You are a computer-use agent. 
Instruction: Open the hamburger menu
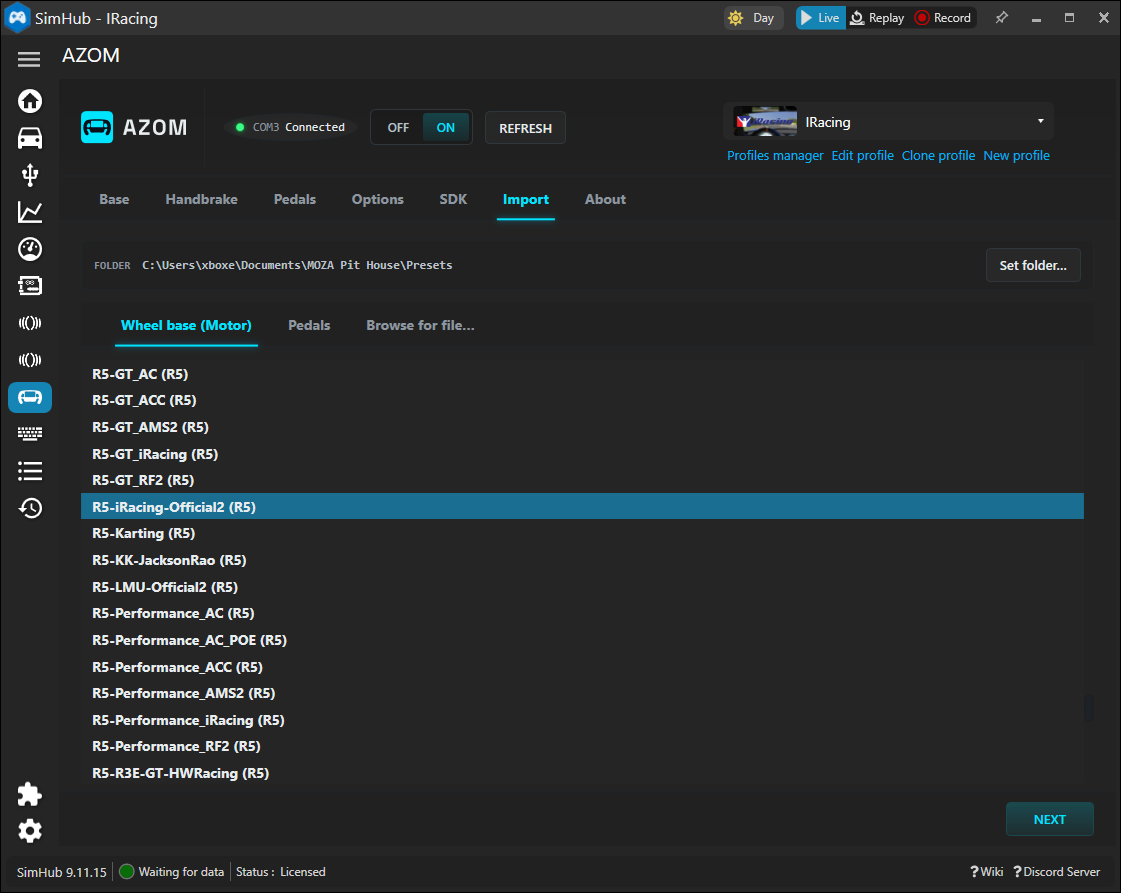click(29, 59)
